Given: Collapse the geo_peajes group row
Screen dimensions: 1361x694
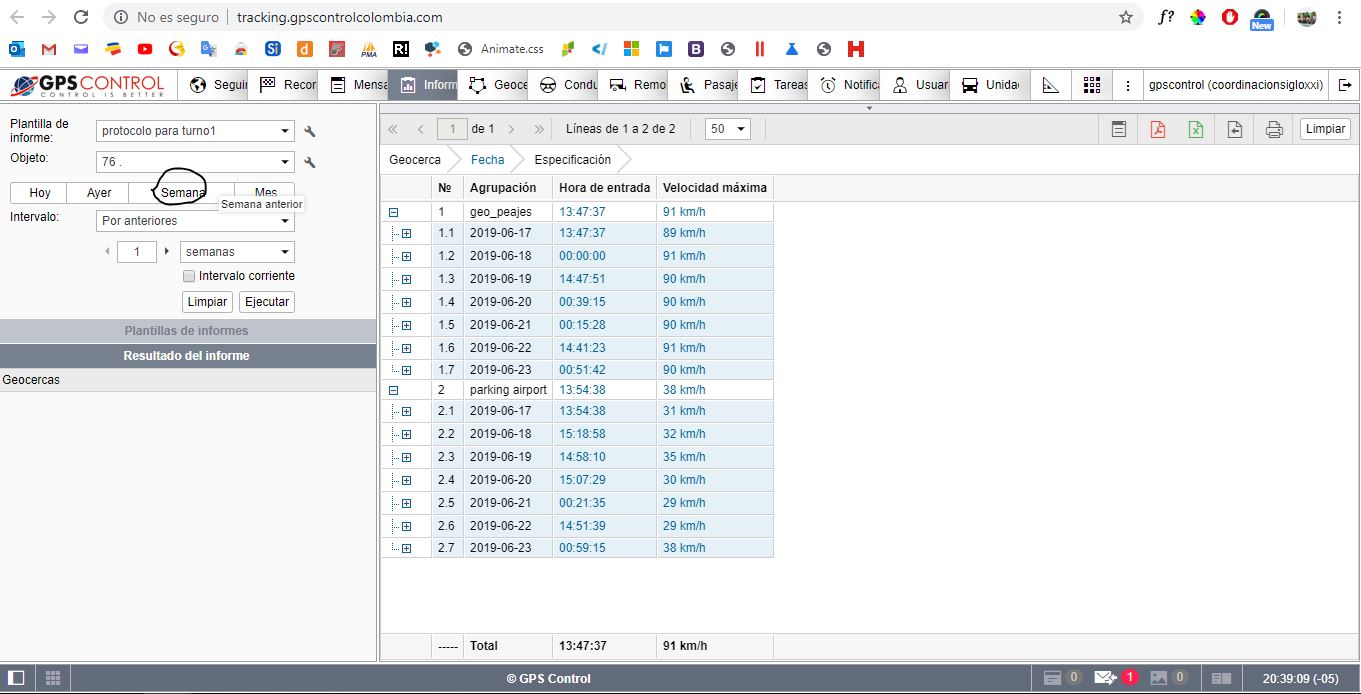Looking at the screenshot, I should pyautogui.click(x=393, y=212).
